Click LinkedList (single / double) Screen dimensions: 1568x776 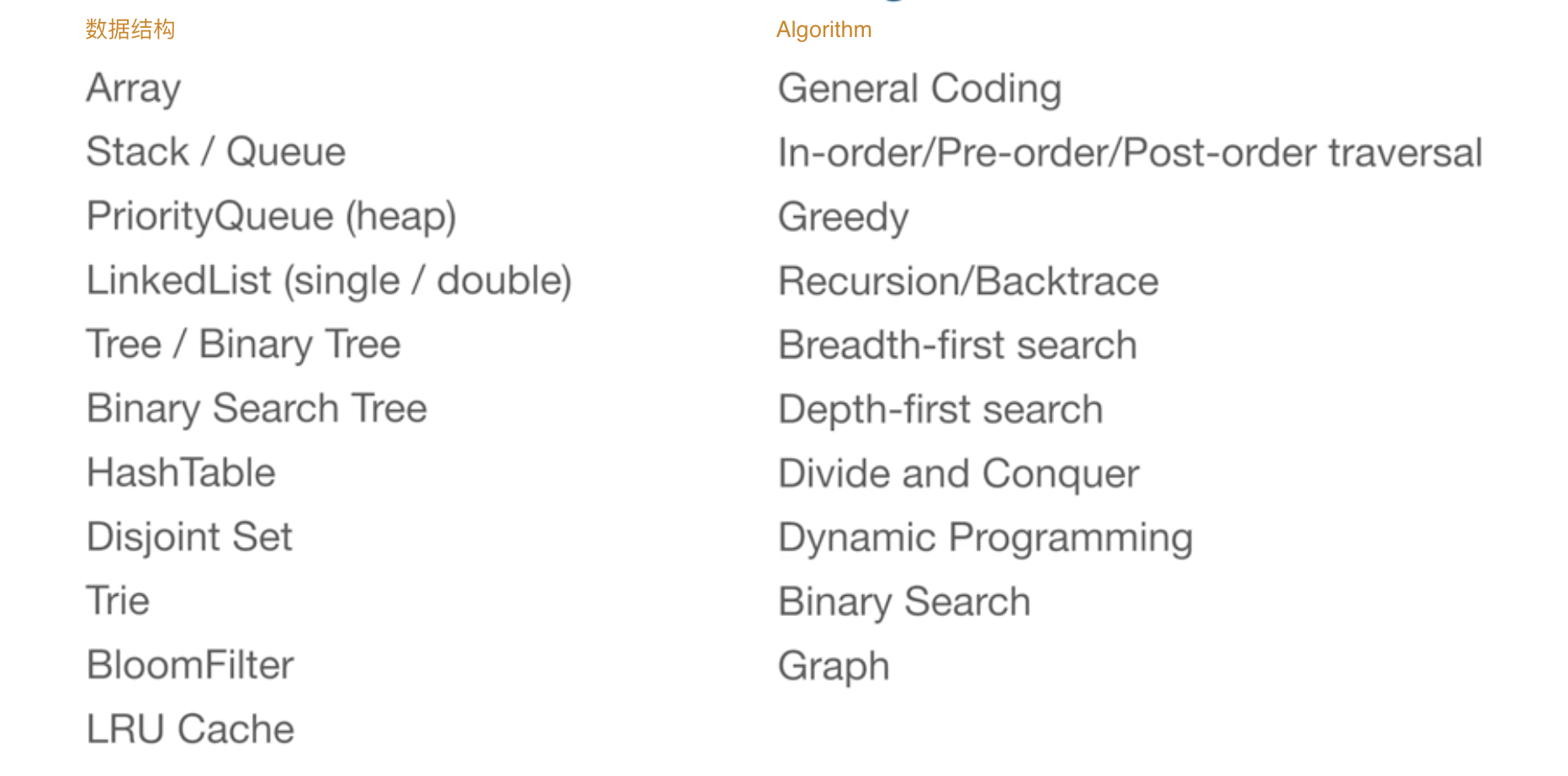[x=329, y=280]
